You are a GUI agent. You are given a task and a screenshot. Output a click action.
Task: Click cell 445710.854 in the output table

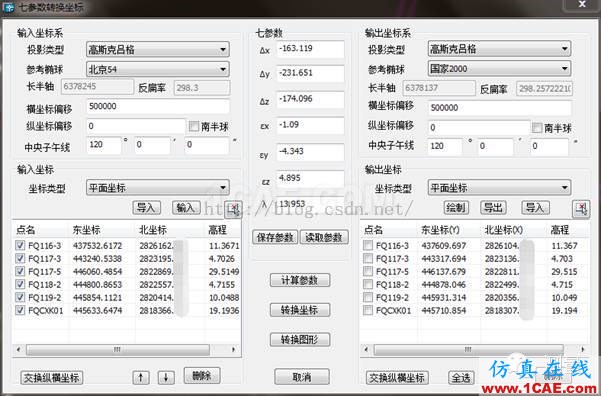444,311
